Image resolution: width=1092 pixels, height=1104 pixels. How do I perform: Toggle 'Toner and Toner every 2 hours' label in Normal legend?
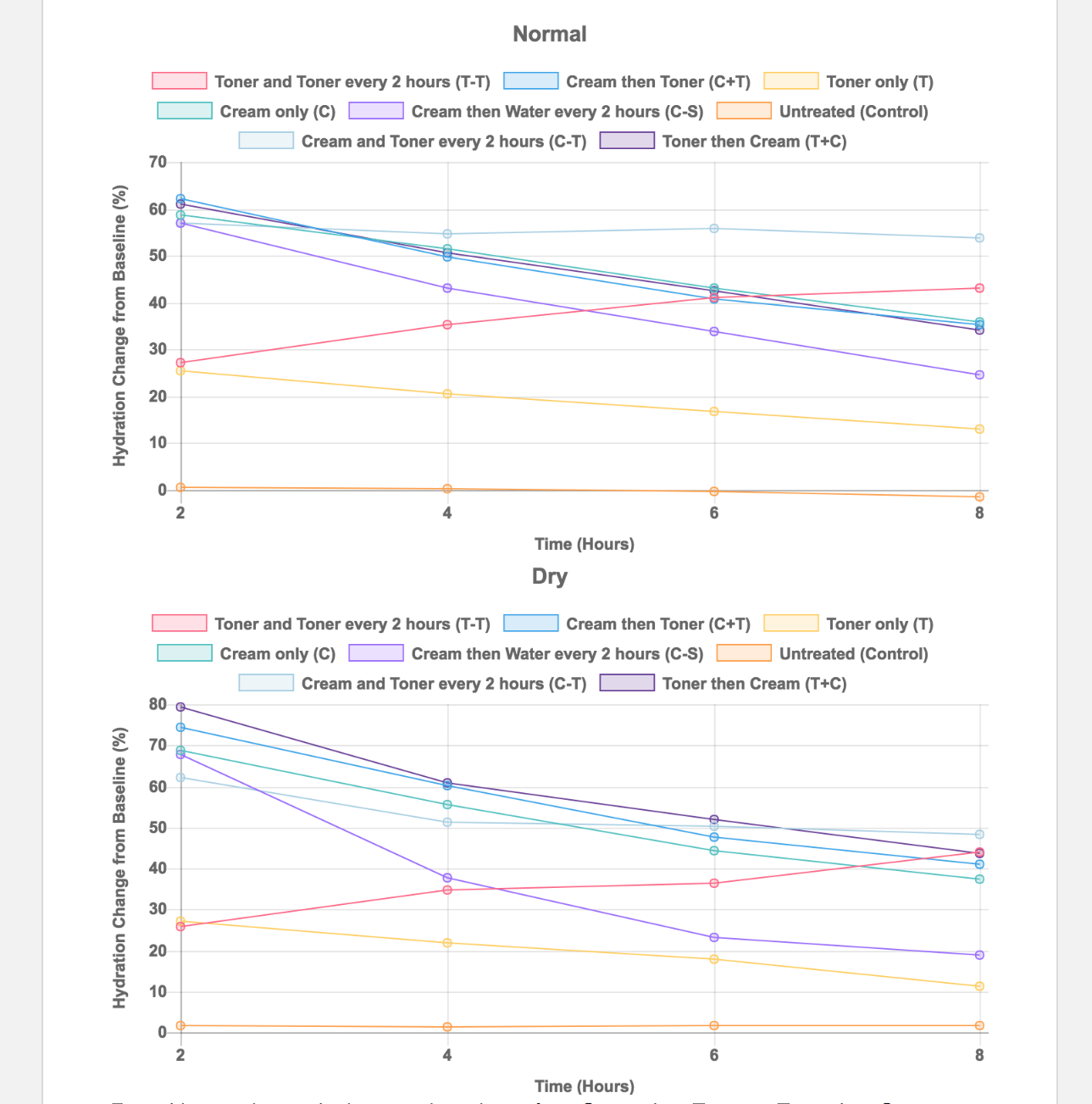click(352, 82)
